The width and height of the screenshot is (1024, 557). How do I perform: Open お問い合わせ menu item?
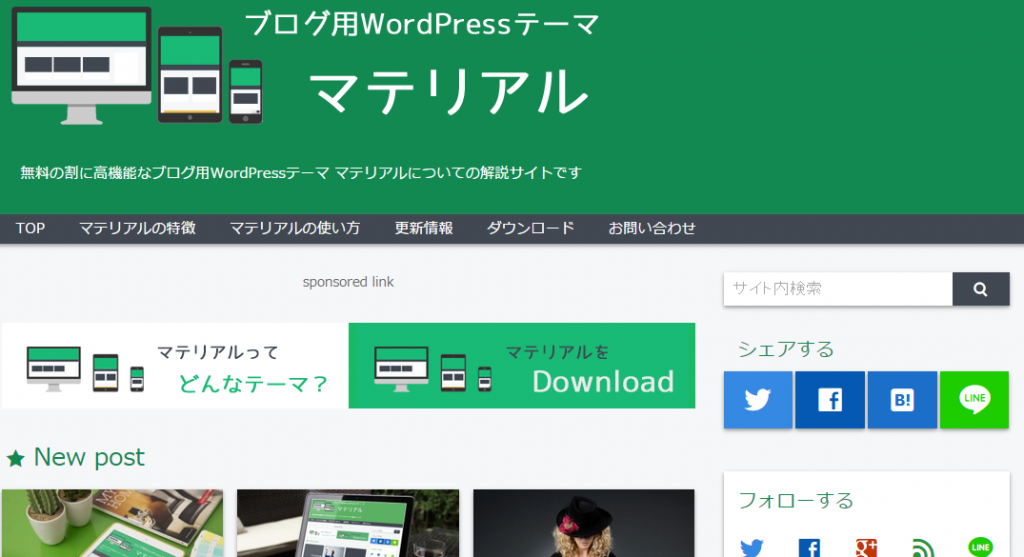(x=652, y=229)
